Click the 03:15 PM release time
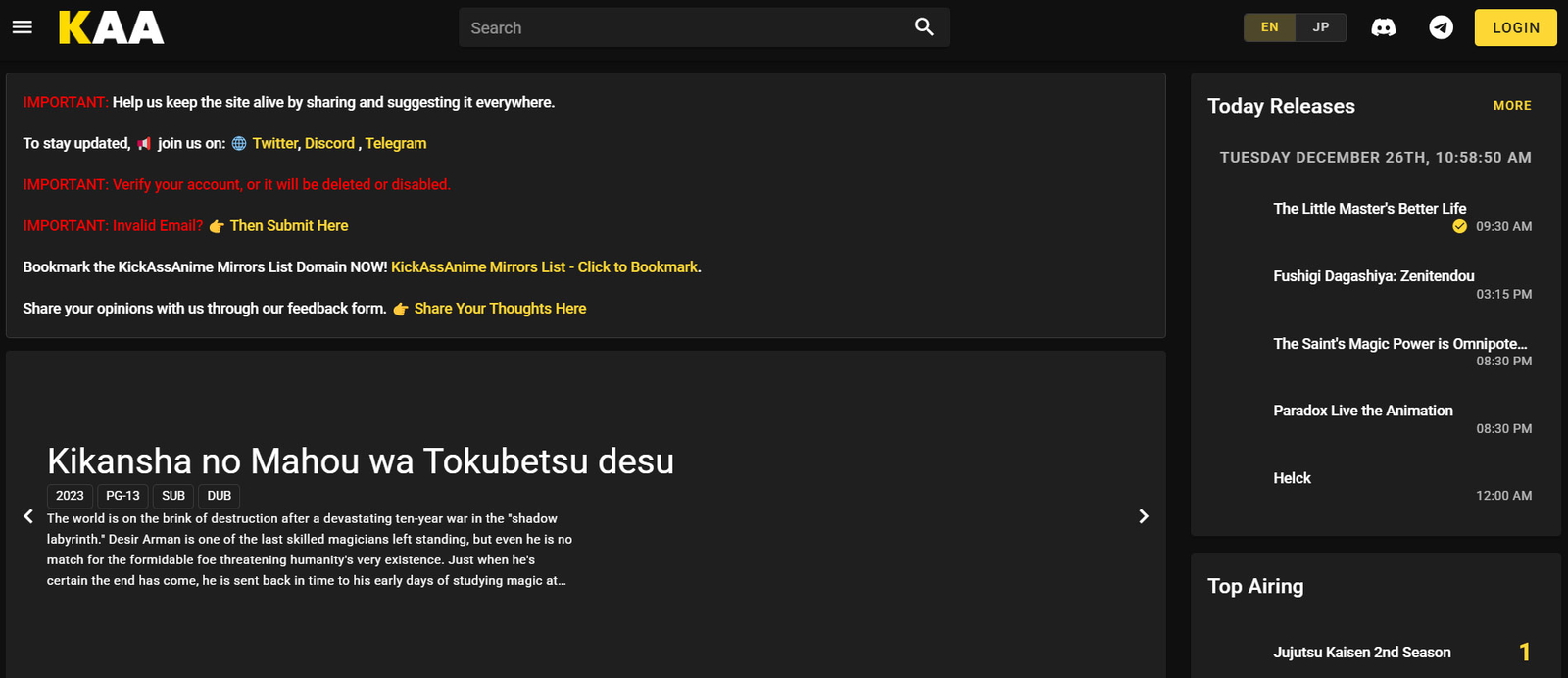This screenshot has height=678, width=1568. tap(1503, 294)
